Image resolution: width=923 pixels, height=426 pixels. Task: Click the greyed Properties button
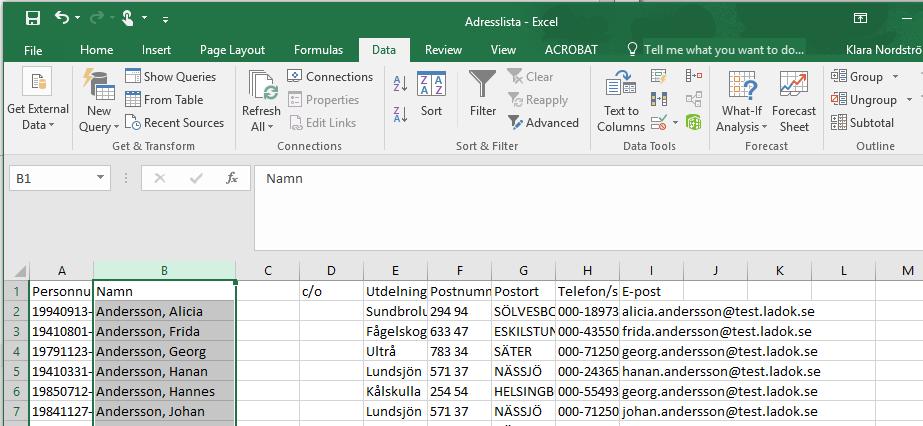pyautogui.click(x=323, y=99)
